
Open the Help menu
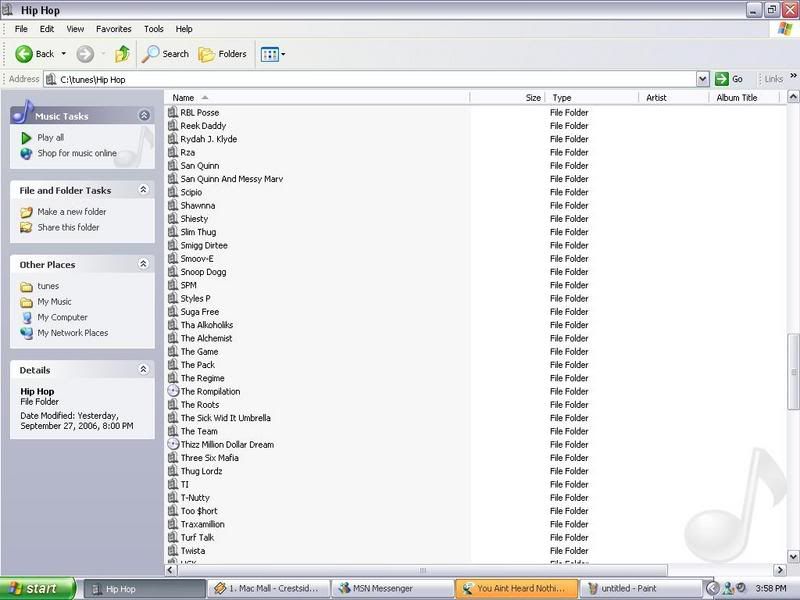coord(184,29)
